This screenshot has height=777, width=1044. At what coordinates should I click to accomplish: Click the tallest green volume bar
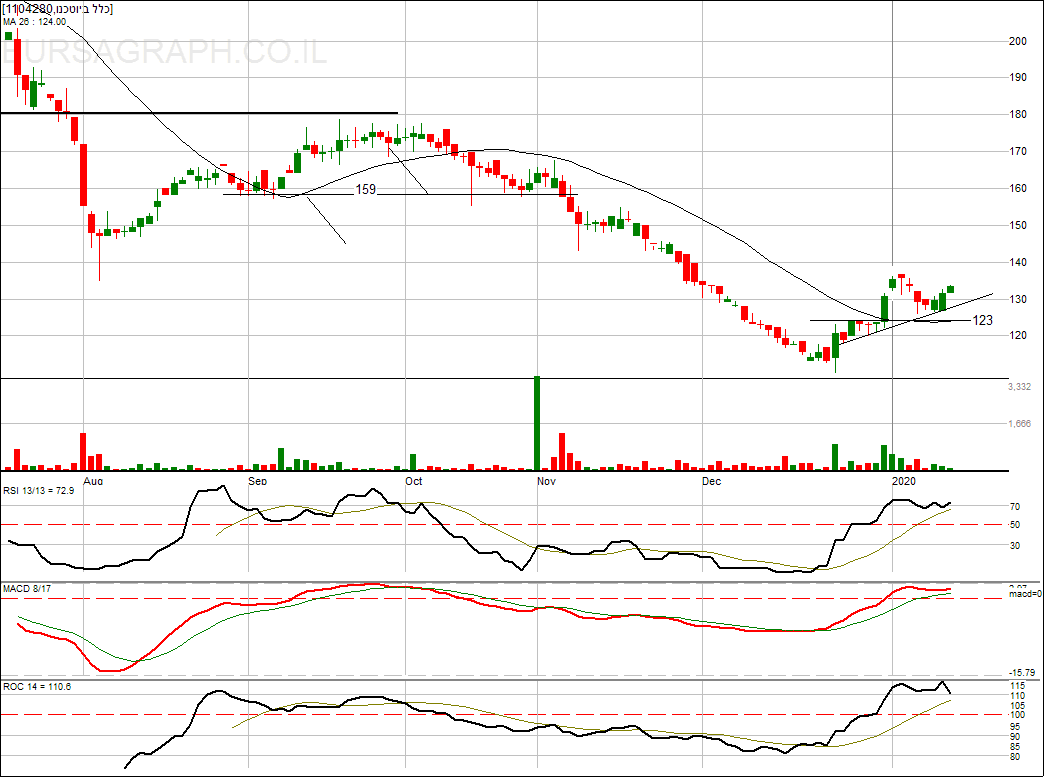click(537, 423)
